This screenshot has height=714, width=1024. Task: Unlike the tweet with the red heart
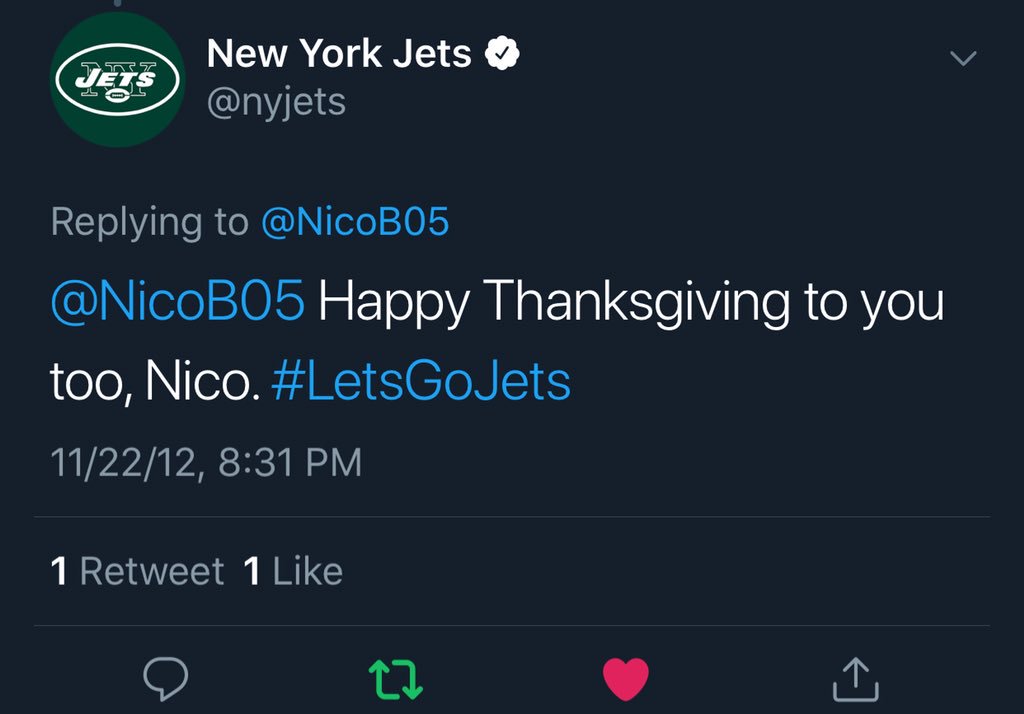click(x=626, y=679)
